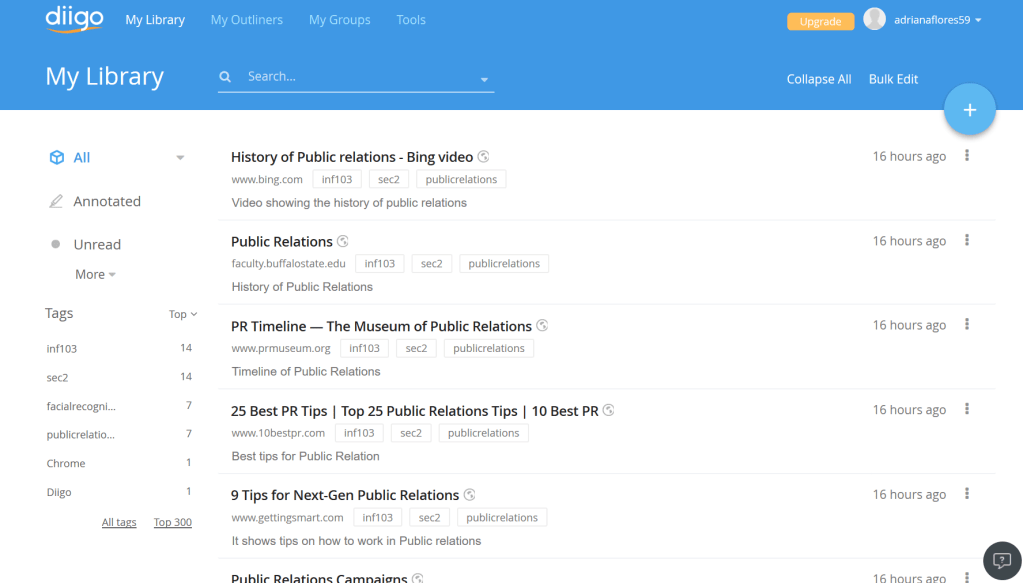Expand the search options dropdown arrow

[x=484, y=79]
